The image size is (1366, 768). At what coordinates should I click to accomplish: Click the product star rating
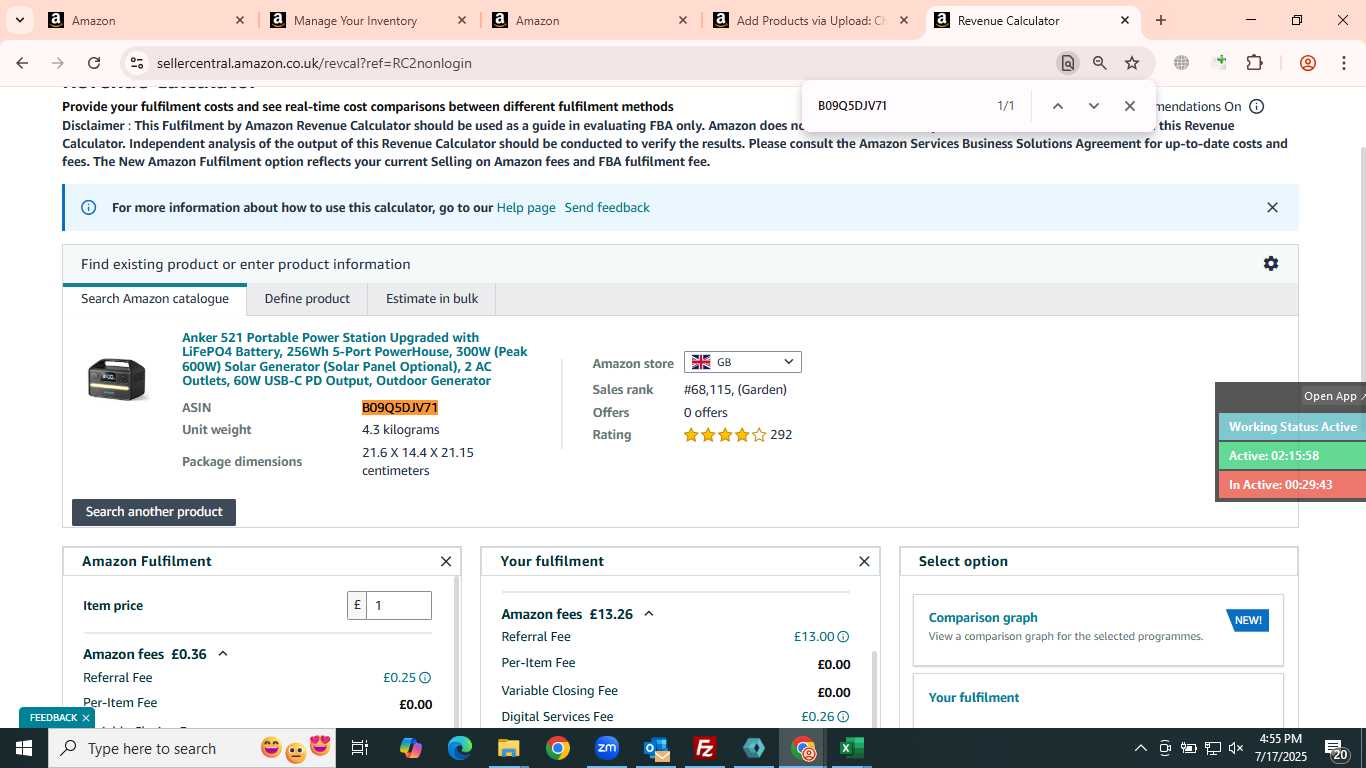(x=725, y=435)
